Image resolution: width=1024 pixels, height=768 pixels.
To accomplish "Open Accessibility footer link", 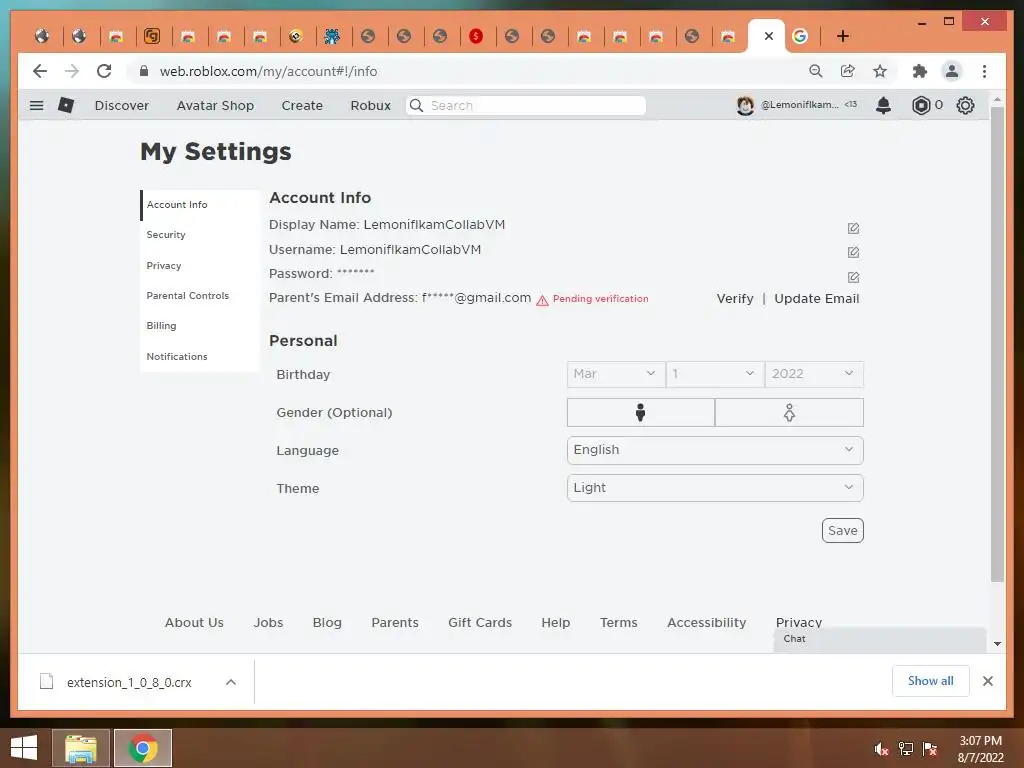I will (707, 622).
